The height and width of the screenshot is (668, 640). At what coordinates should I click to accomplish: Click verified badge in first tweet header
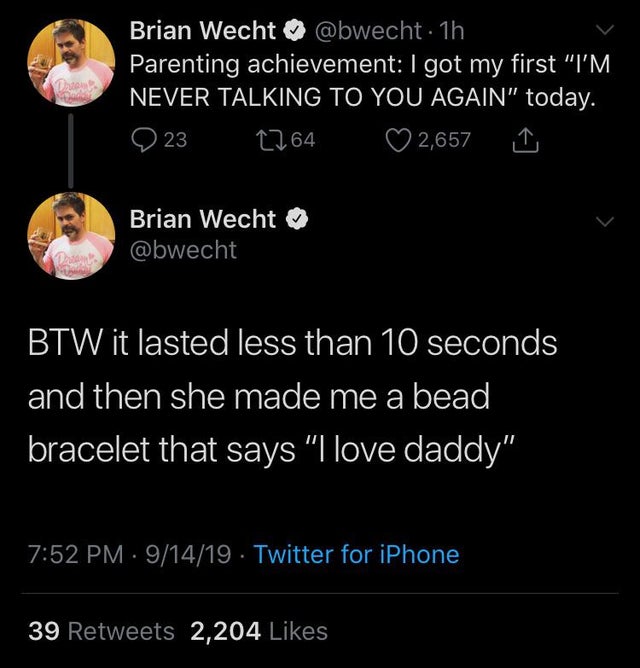click(x=297, y=31)
